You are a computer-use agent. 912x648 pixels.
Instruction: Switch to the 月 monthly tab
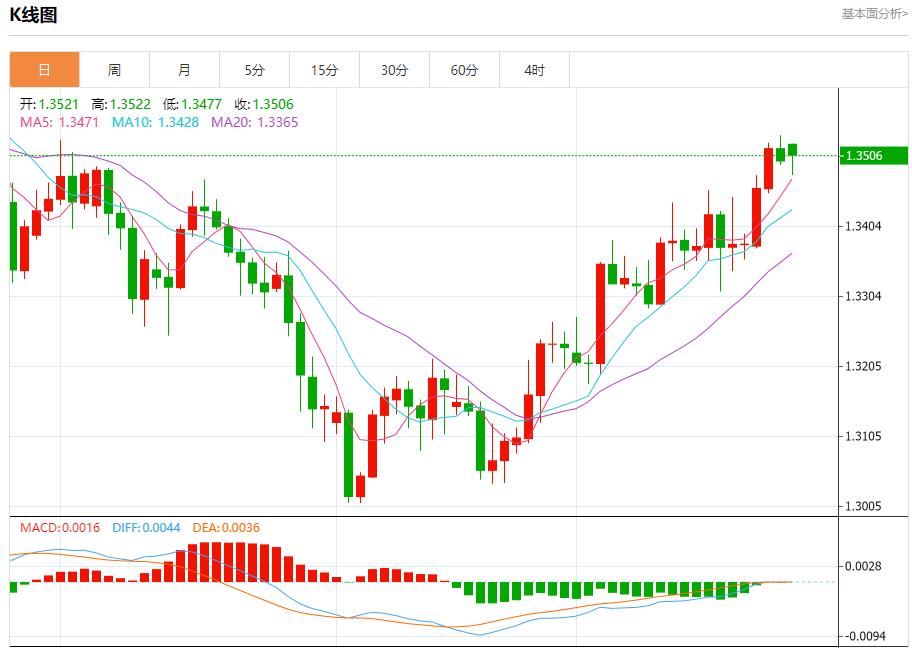coord(184,70)
